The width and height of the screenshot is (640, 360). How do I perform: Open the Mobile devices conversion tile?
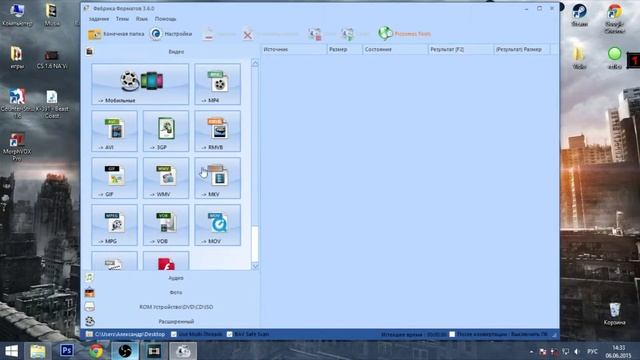140,84
